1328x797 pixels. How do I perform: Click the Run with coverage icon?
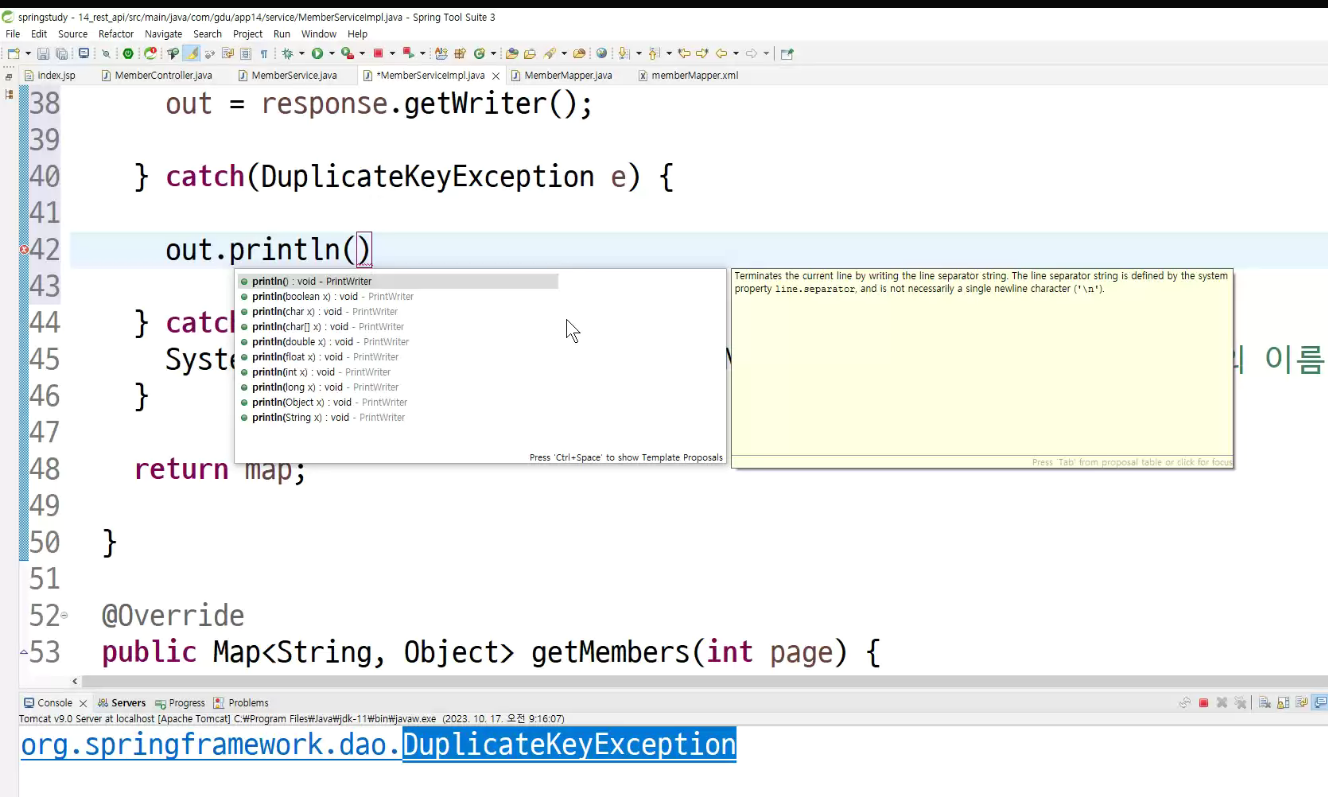point(347,54)
